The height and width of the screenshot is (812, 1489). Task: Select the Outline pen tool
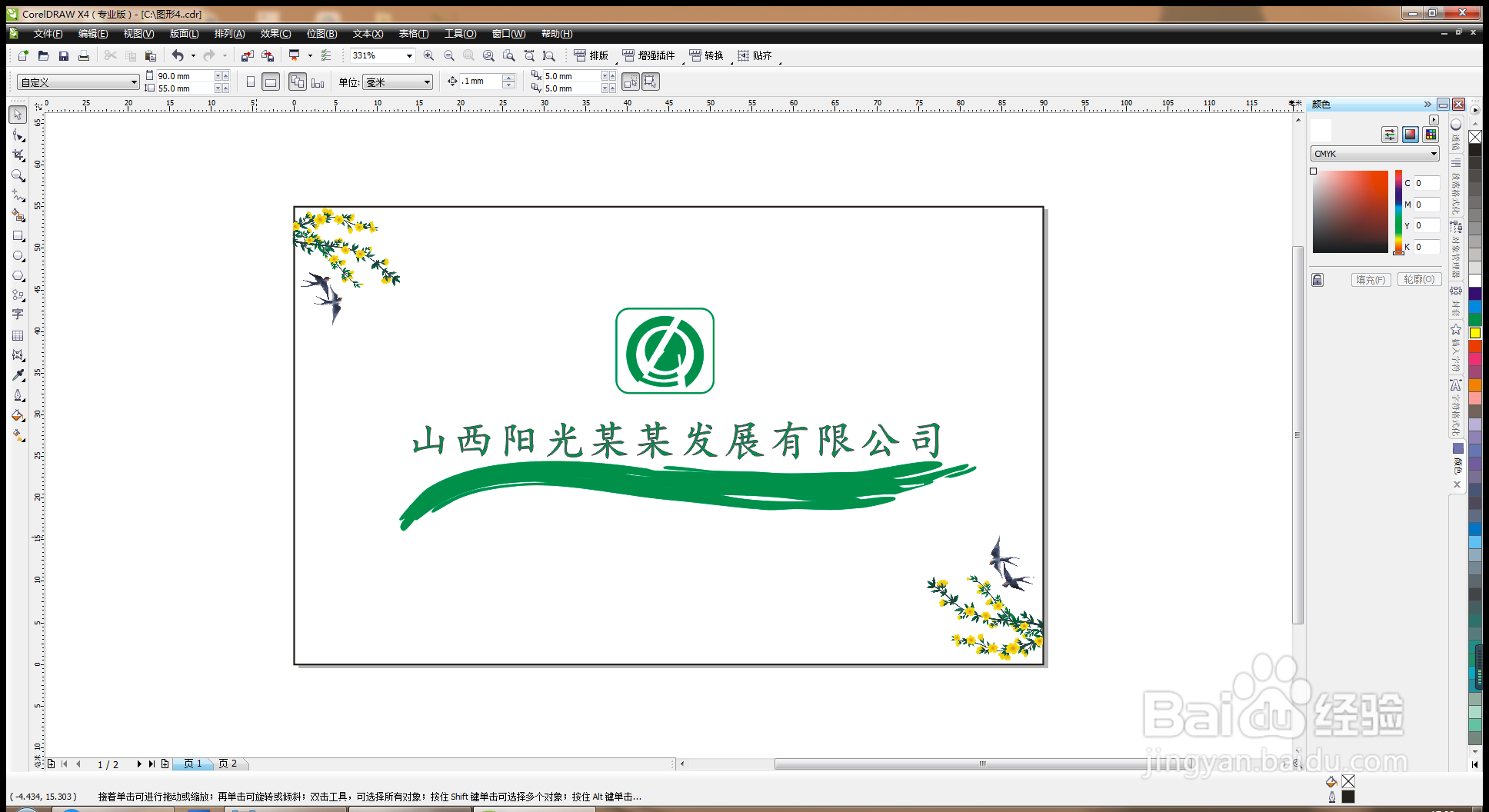coord(18,395)
